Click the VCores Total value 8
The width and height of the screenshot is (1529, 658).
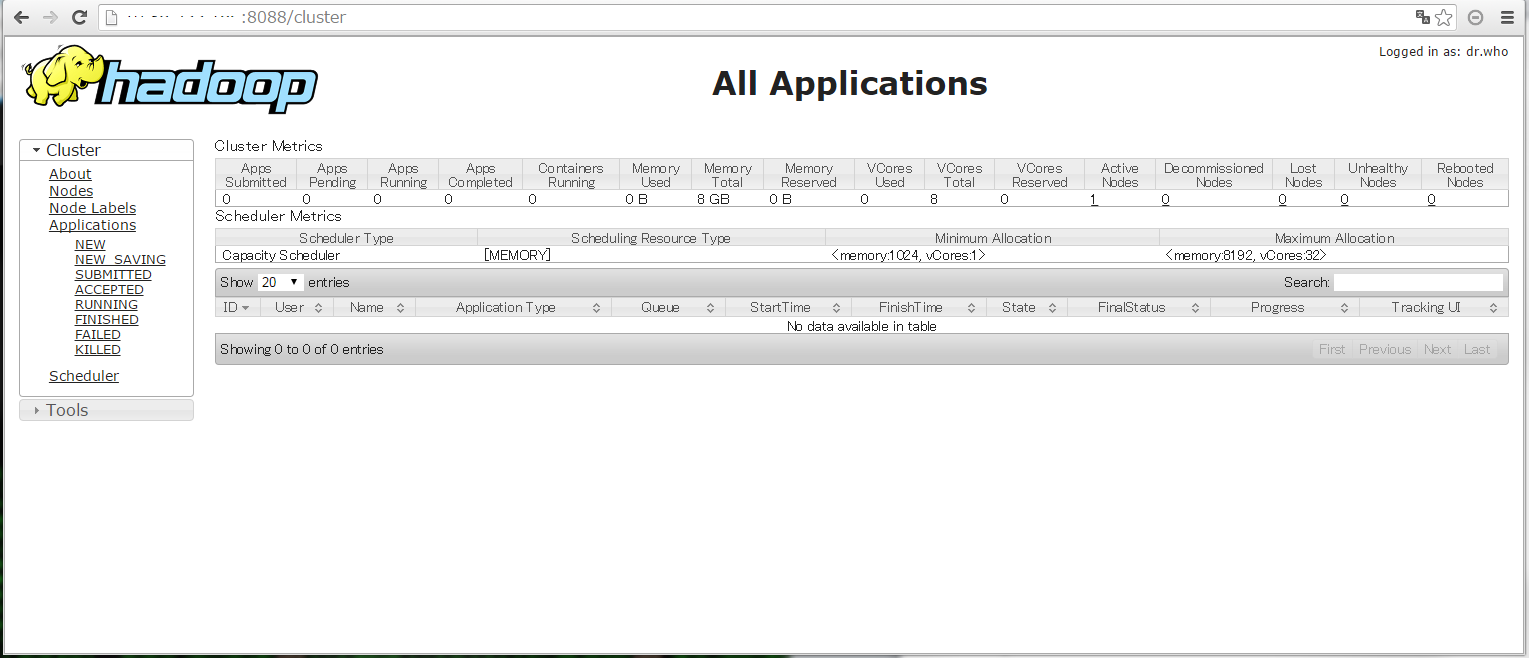pos(934,199)
